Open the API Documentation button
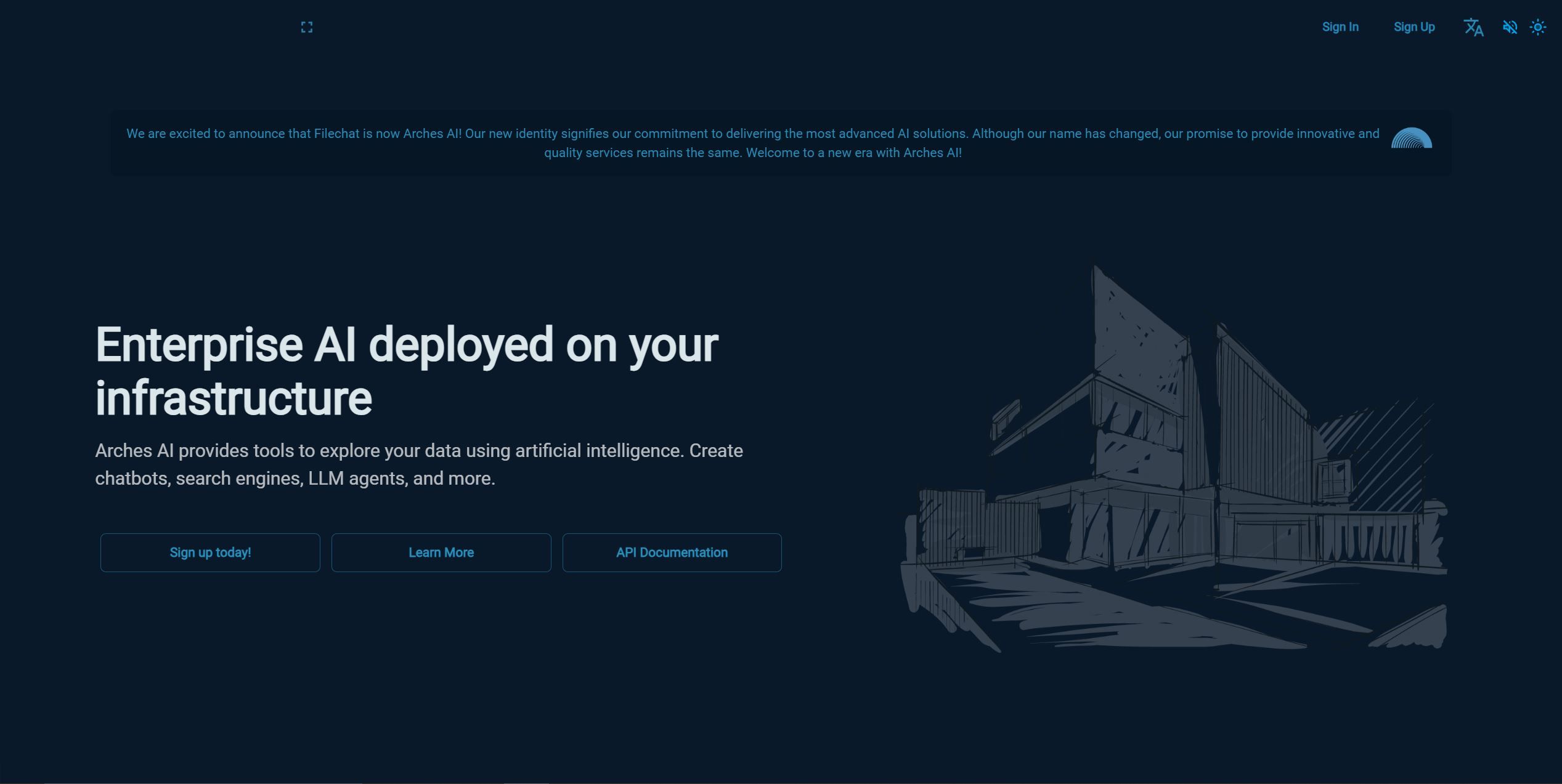1562x784 pixels. click(672, 552)
